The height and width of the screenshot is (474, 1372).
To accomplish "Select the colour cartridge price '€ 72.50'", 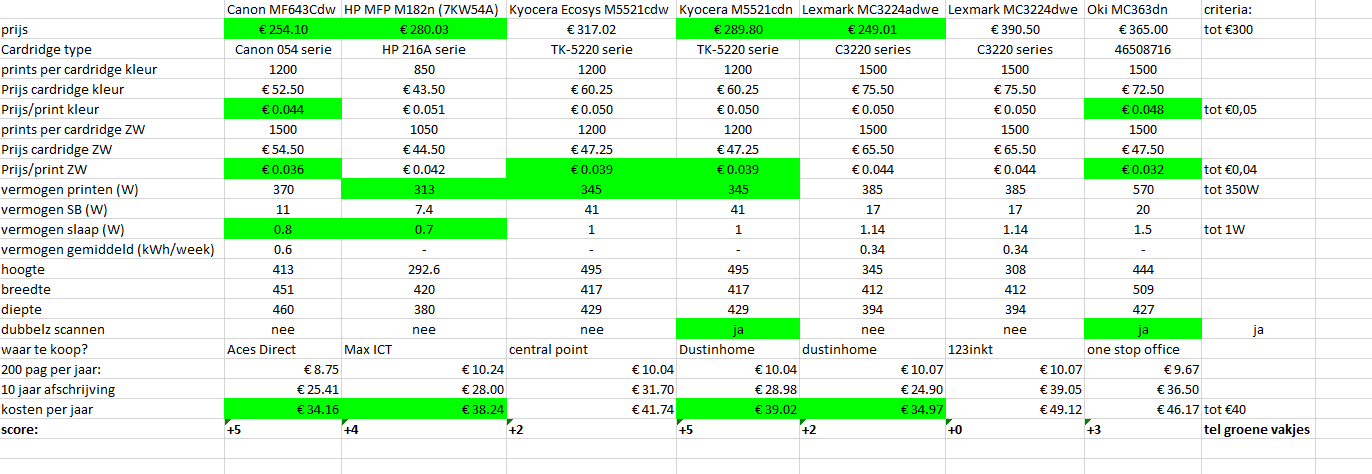I will [x=1143, y=90].
